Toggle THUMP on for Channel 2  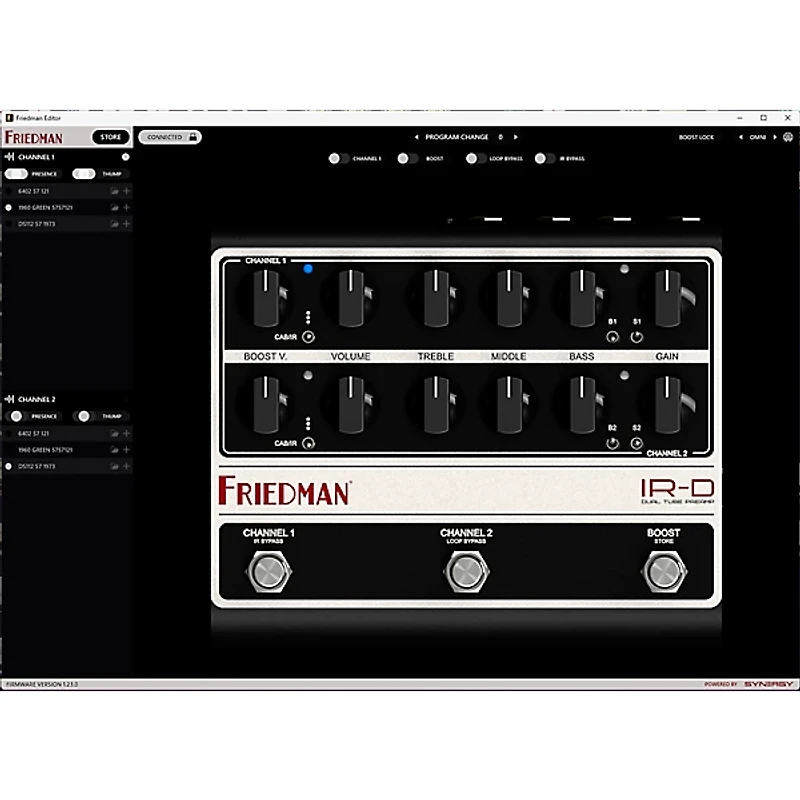[x=84, y=416]
